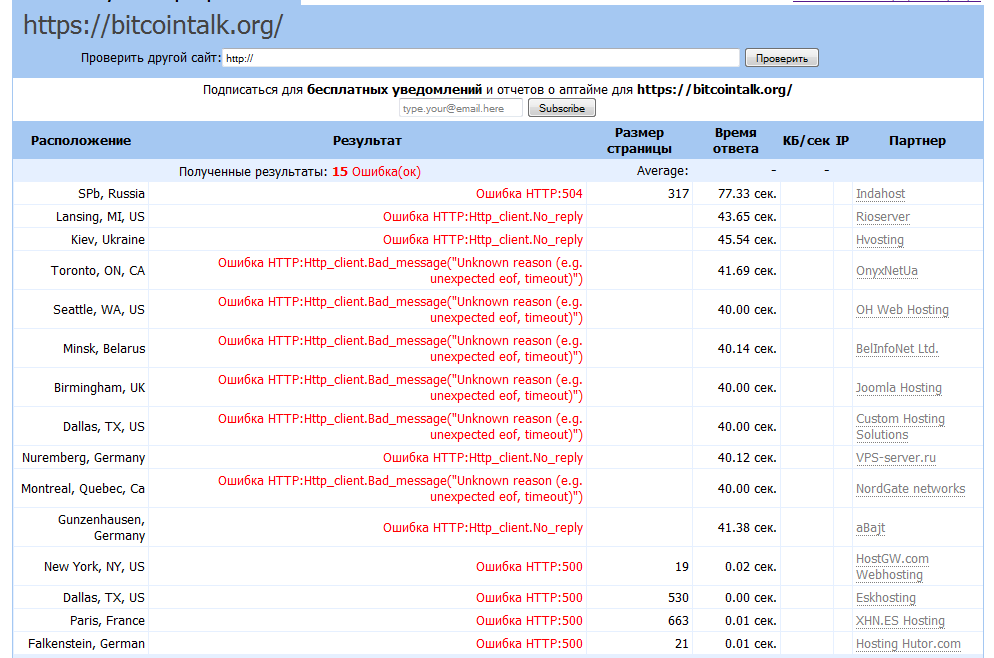Open the HostGW.com Webhosting link
Image resolution: width=994 pixels, height=658 pixels.
(x=892, y=567)
